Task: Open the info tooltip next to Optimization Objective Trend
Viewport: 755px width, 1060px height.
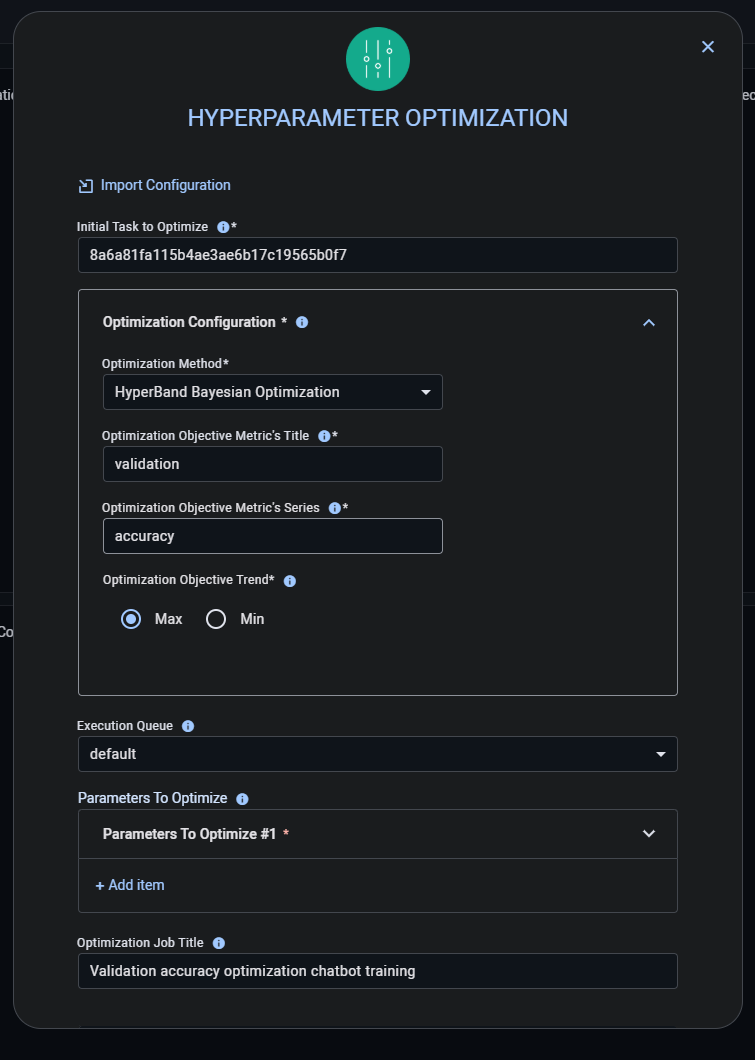Action: [x=289, y=580]
